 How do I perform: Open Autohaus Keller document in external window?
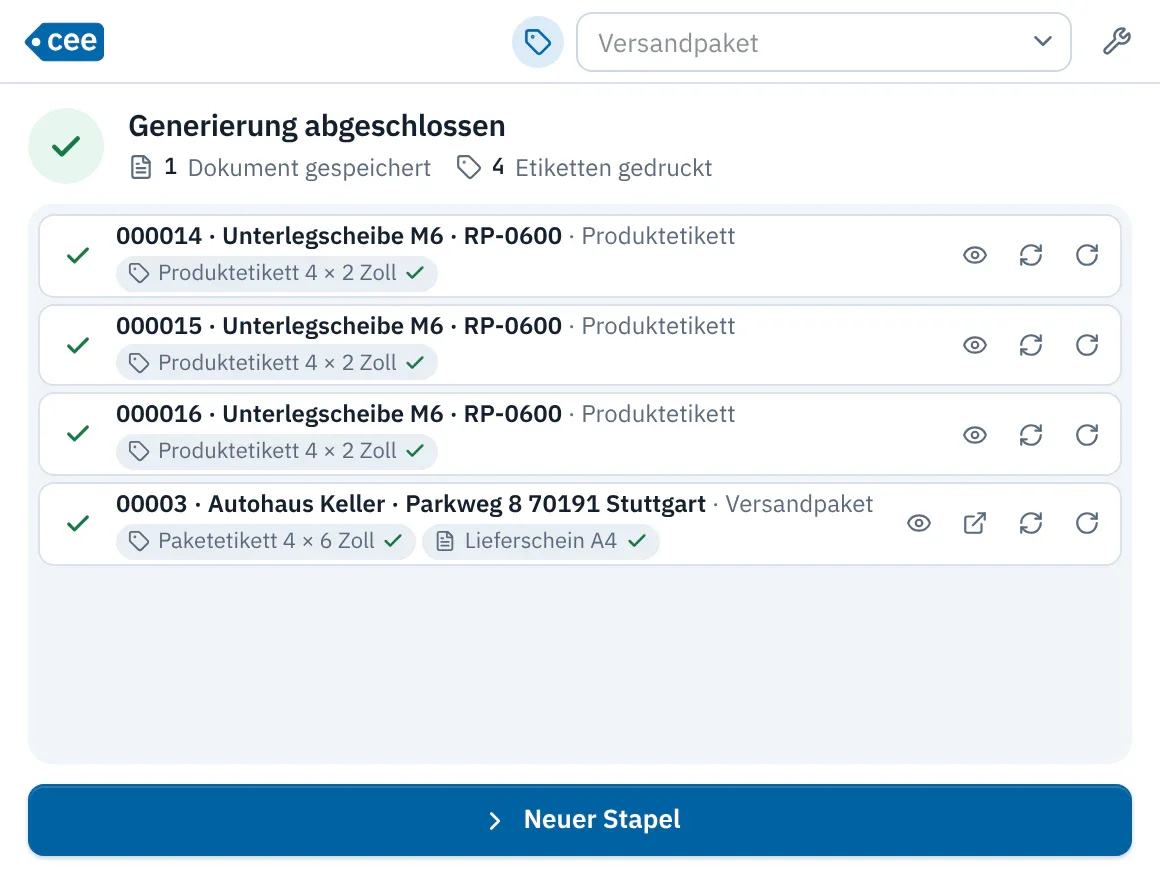click(x=974, y=524)
